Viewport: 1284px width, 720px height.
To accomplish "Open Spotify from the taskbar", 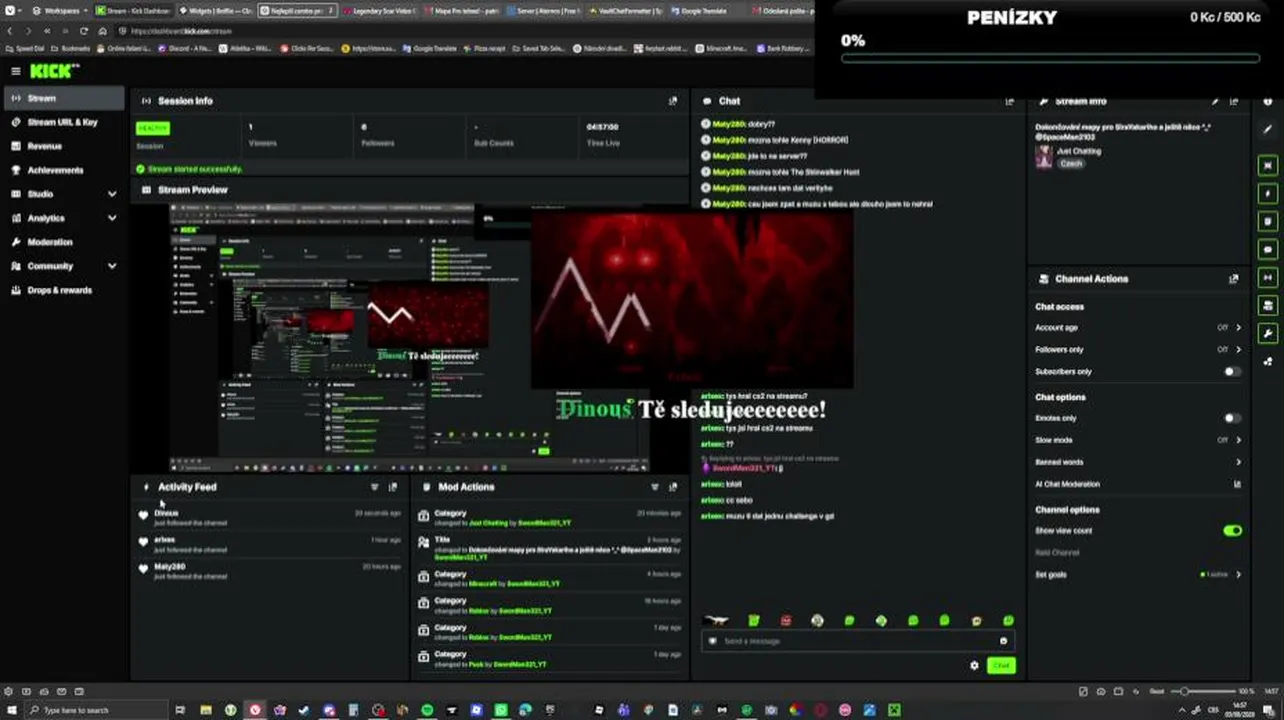I will point(427,710).
